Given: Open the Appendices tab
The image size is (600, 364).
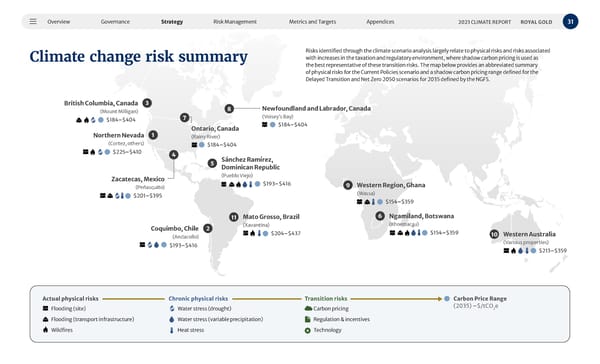Looking at the screenshot, I should [380, 22].
